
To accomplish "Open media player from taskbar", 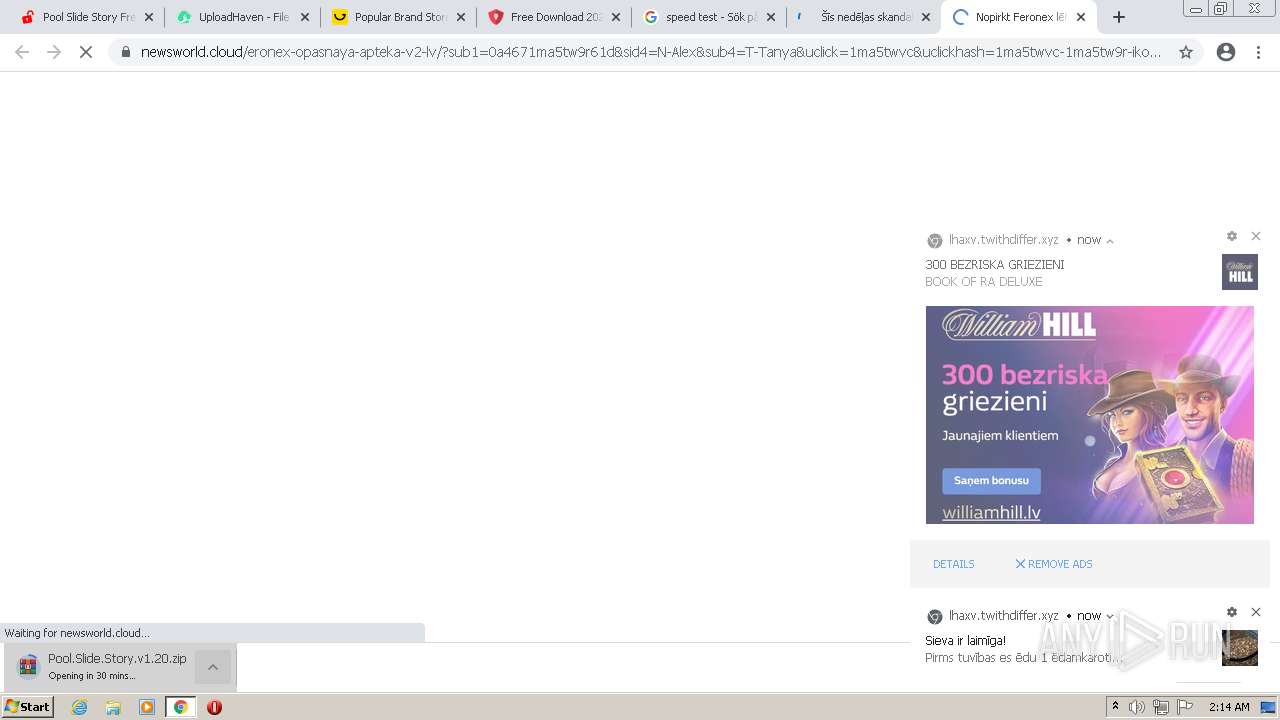I will click(147, 707).
